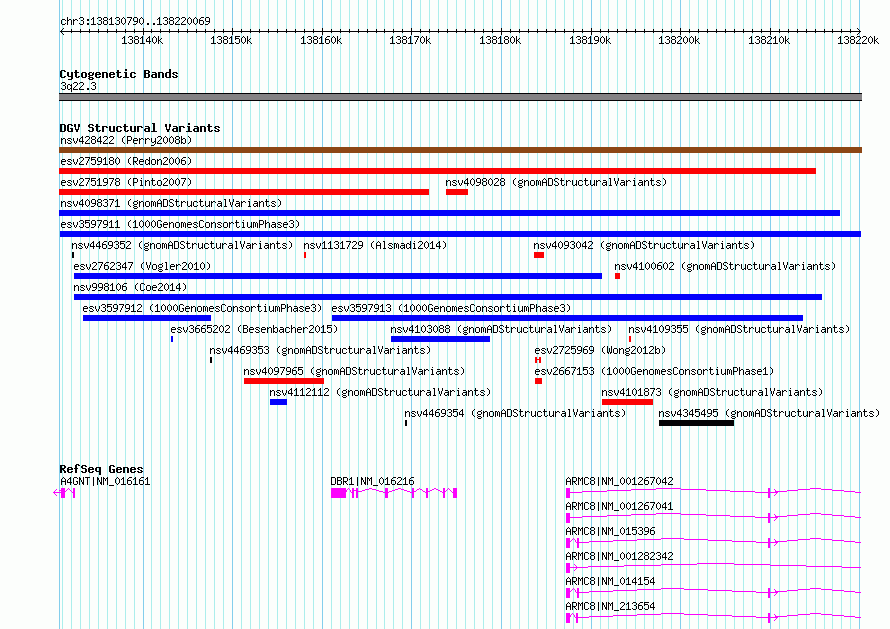
Task: Click the nsv4469354 gnomAD label
Action: pyautogui.click(x=515, y=413)
